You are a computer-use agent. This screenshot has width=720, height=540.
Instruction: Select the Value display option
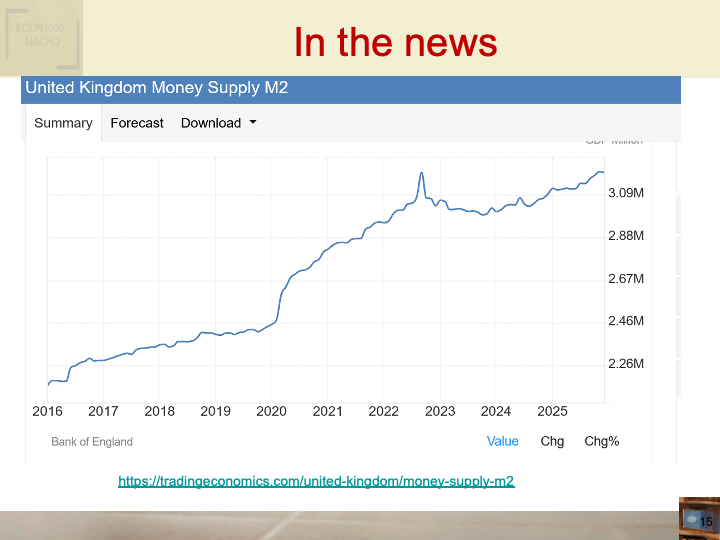coord(502,441)
